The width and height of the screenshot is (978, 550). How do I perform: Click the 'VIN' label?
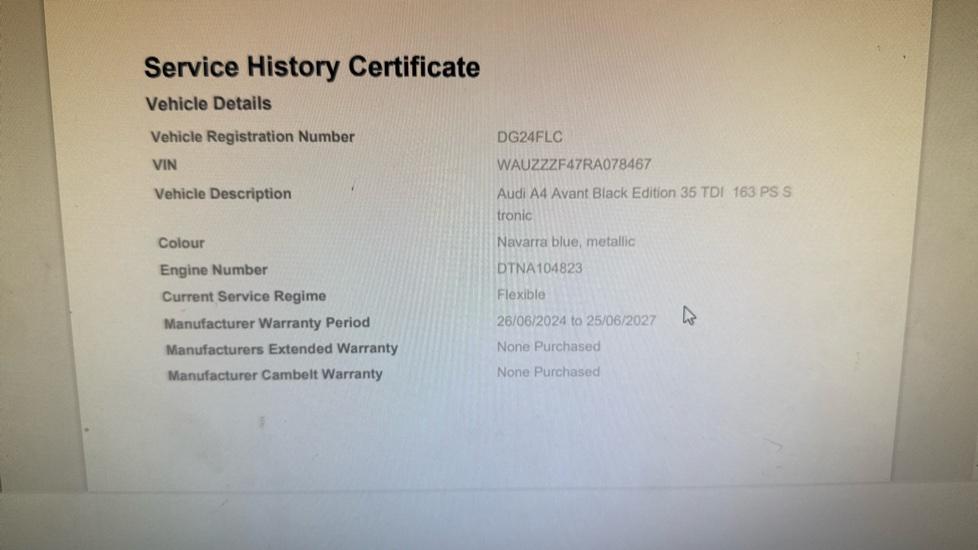(x=165, y=165)
